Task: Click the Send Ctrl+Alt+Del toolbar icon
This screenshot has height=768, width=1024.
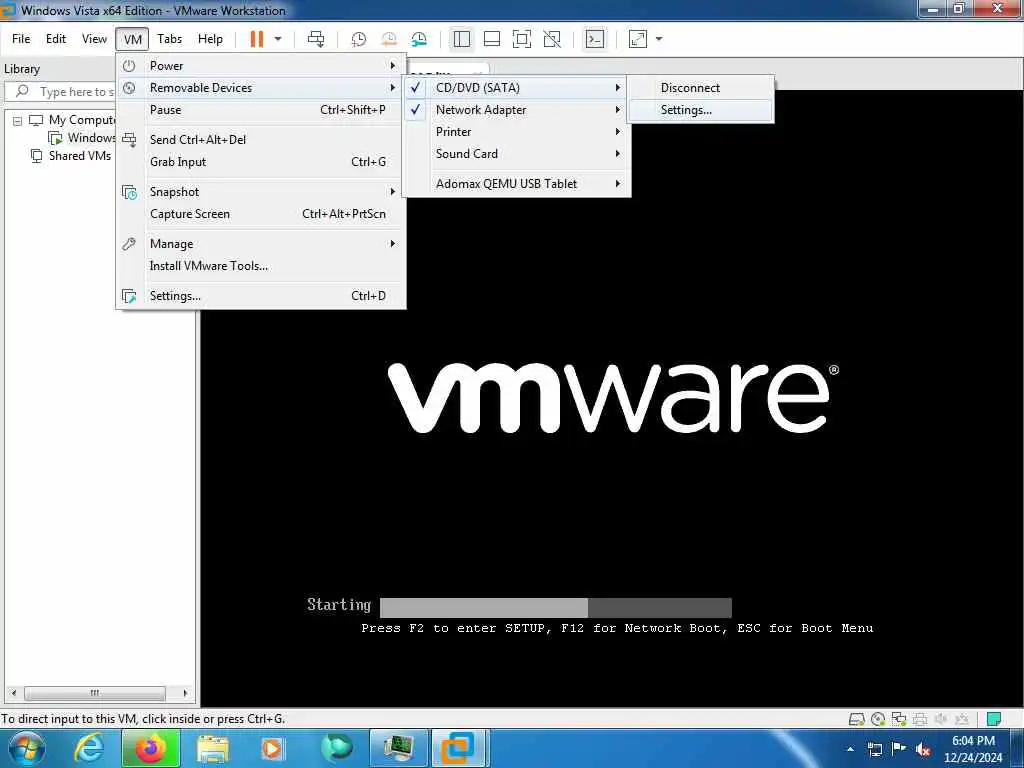Action: (x=316, y=39)
